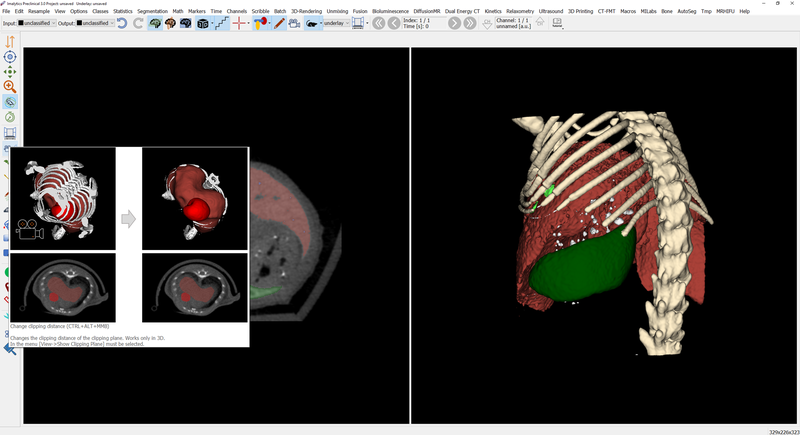The width and height of the screenshot is (800, 435).
Task: Open the Bone menu
Action: coord(666,11)
